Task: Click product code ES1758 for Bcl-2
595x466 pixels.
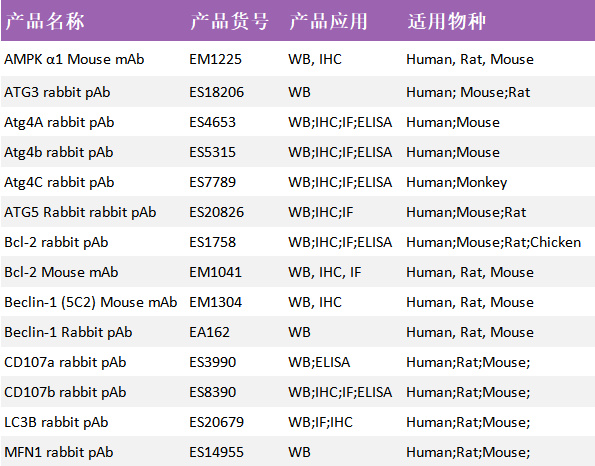Action: coord(212,242)
